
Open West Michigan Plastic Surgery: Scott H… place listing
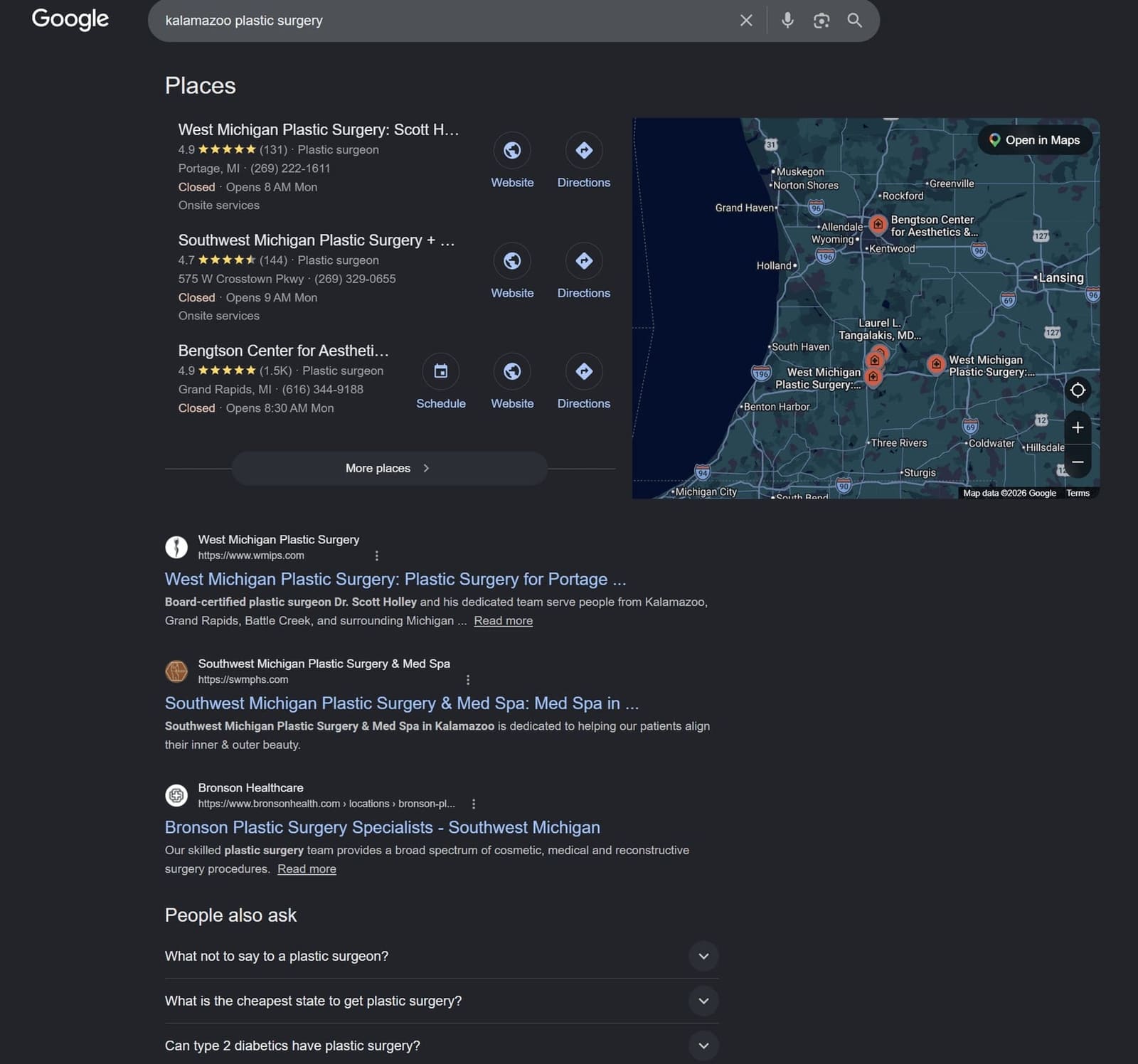pos(319,129)
